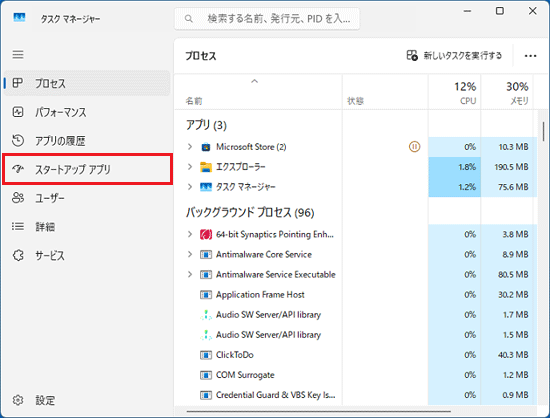Click the パフォーマンス sidebar icon
Image resolution: width=550 pixels, height=418 pixels.
(x=18, y=112)
